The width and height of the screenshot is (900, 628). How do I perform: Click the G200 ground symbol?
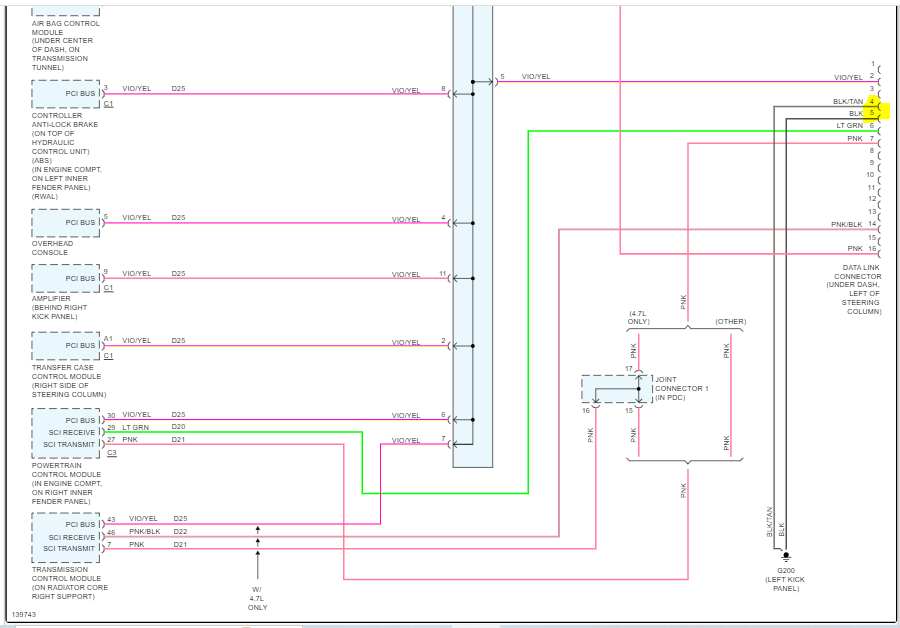pos(786,556)
